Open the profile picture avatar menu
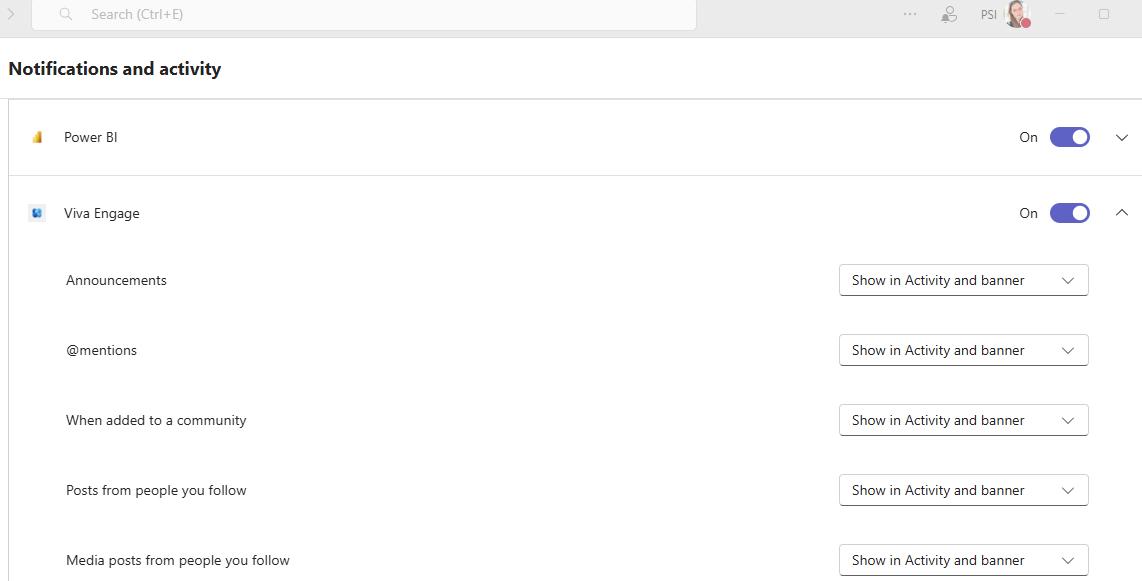This screenshot has height=581, width=1142. [1017, 14]
